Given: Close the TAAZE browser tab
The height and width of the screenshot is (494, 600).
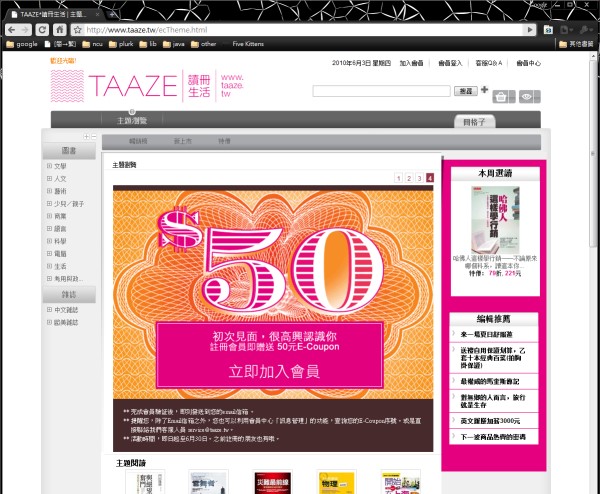Looking at the screenshot, I should pyautogui.click(x=98, y=15).
